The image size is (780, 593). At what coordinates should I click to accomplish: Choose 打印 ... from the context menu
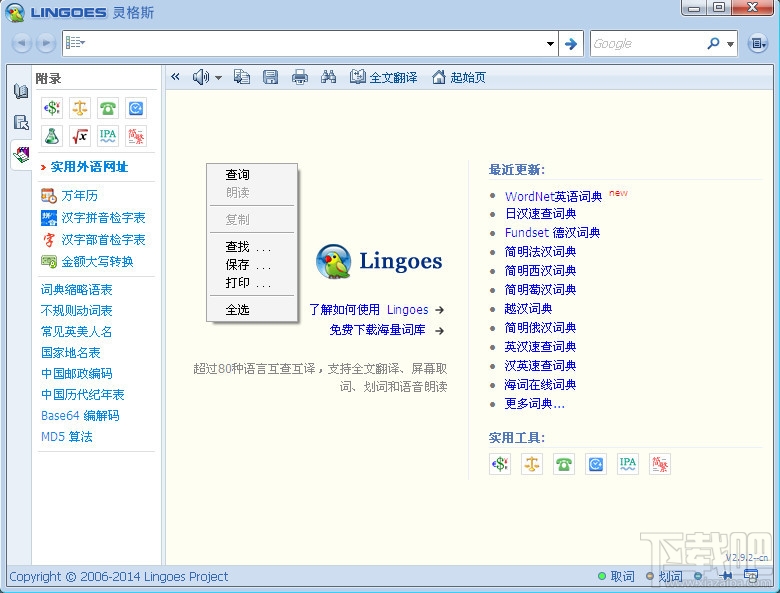click(252, 283)
